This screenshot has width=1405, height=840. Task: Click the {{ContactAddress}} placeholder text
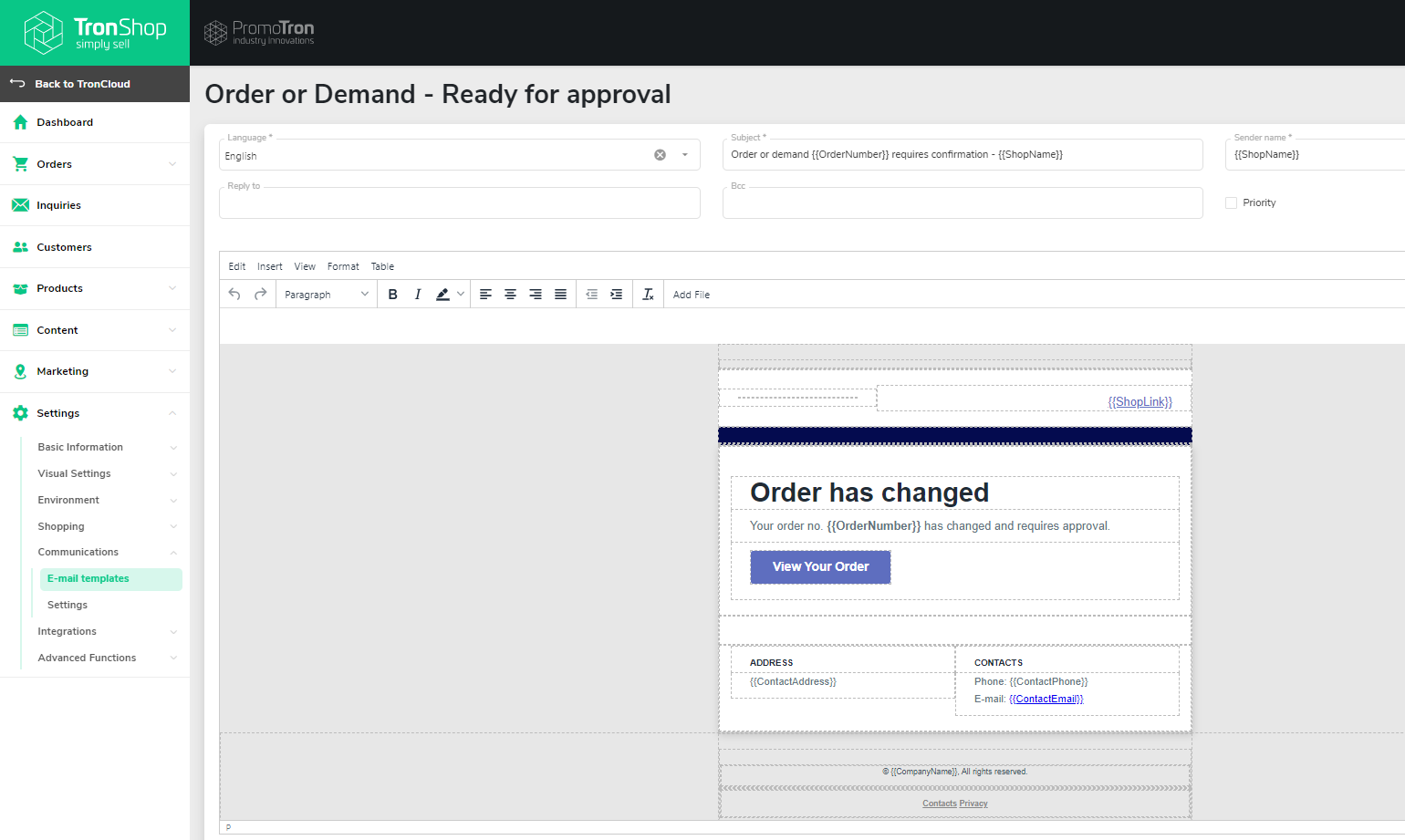793,681
